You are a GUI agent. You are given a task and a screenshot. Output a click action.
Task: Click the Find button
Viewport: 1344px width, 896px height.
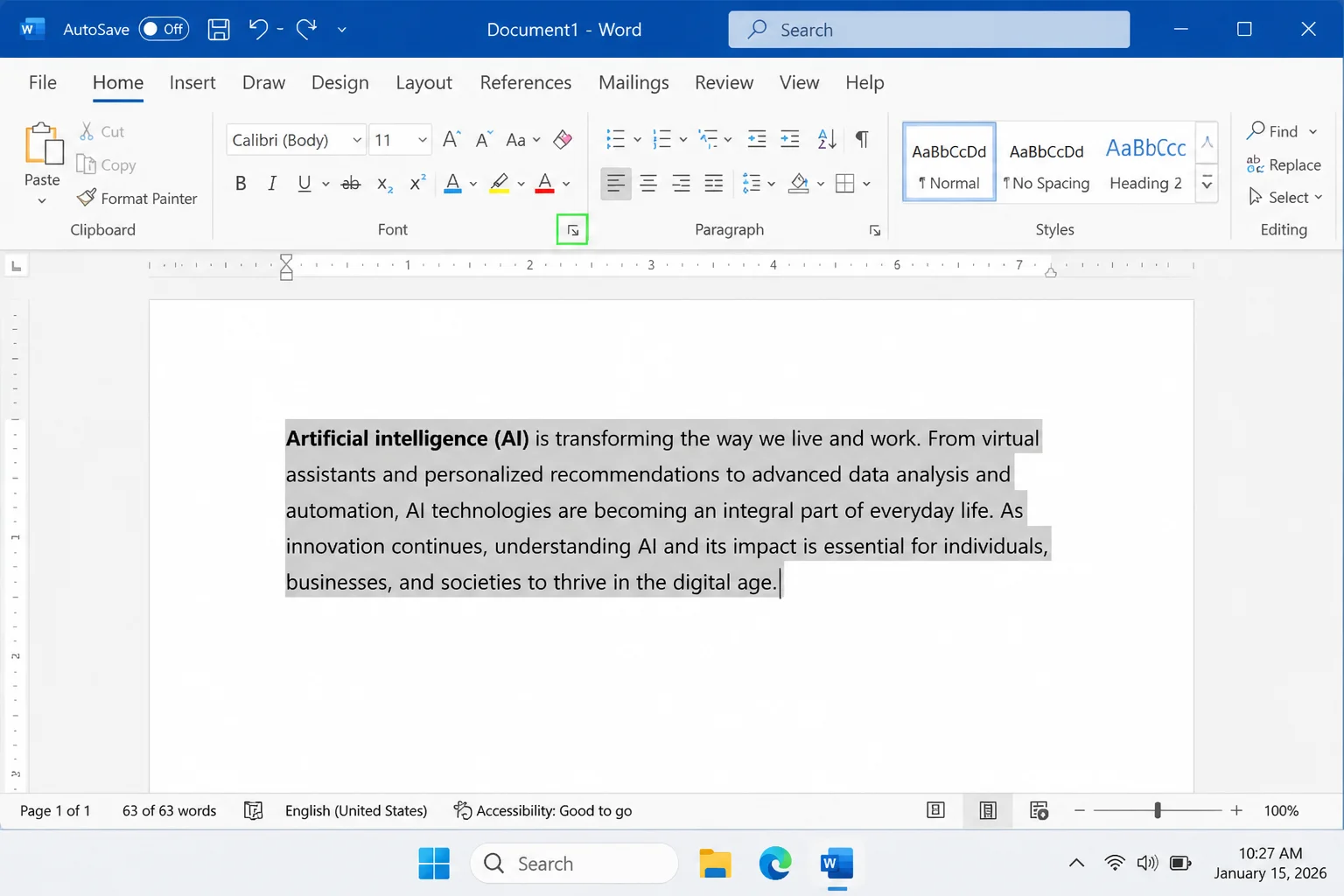[1282, 131]
